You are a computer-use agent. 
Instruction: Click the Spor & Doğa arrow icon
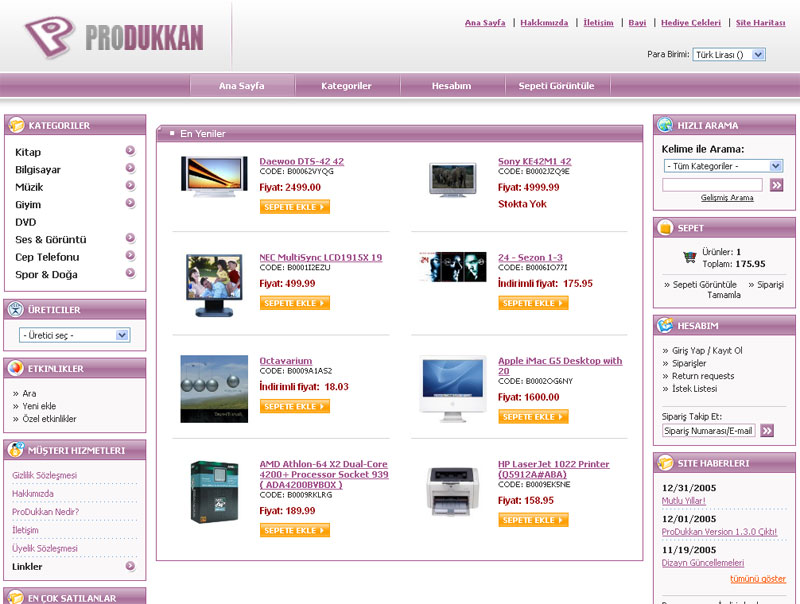pos(130,273)
